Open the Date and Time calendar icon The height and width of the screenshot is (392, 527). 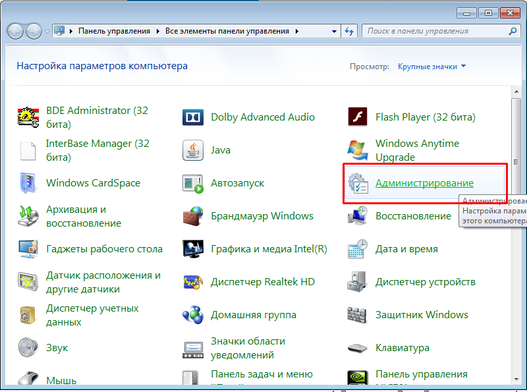click(358, 249)
